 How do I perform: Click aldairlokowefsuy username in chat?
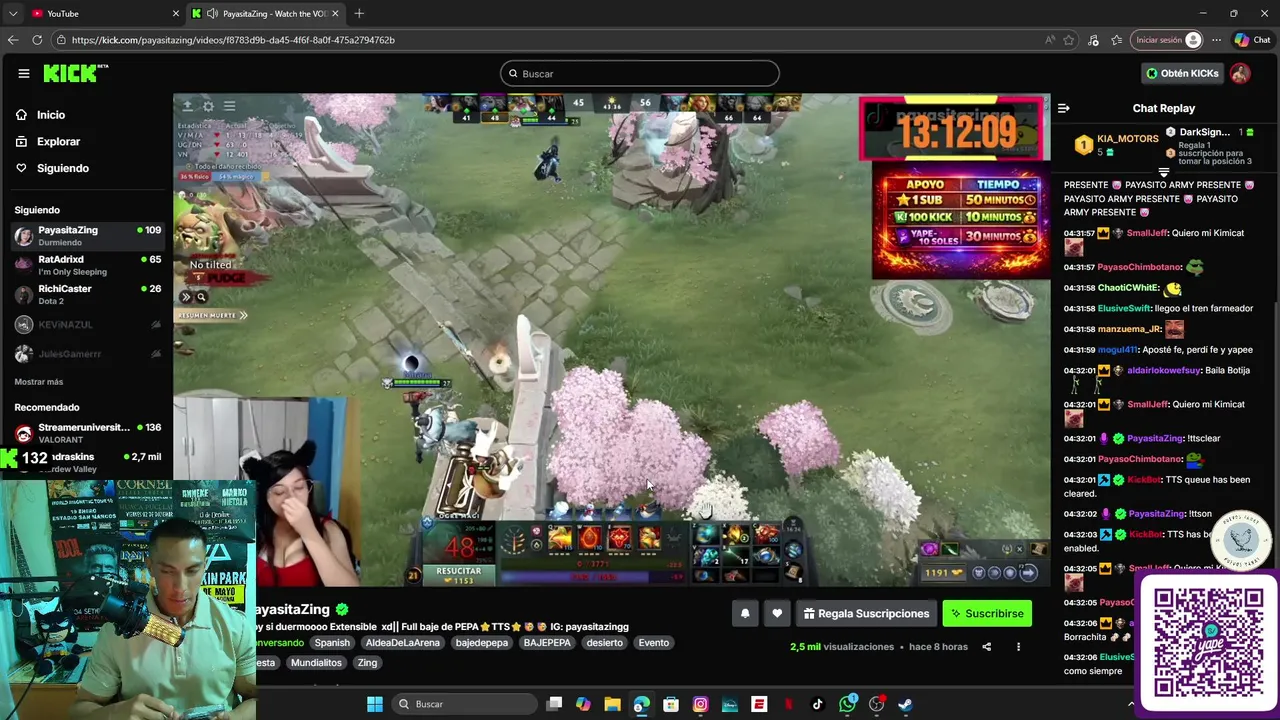[1164, 370]
